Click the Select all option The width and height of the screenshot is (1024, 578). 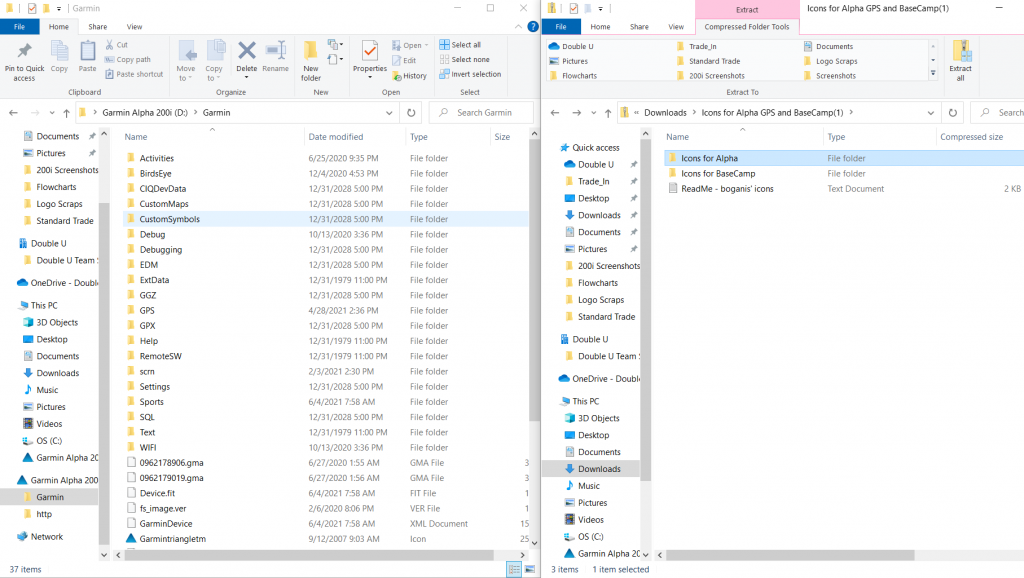465,45
